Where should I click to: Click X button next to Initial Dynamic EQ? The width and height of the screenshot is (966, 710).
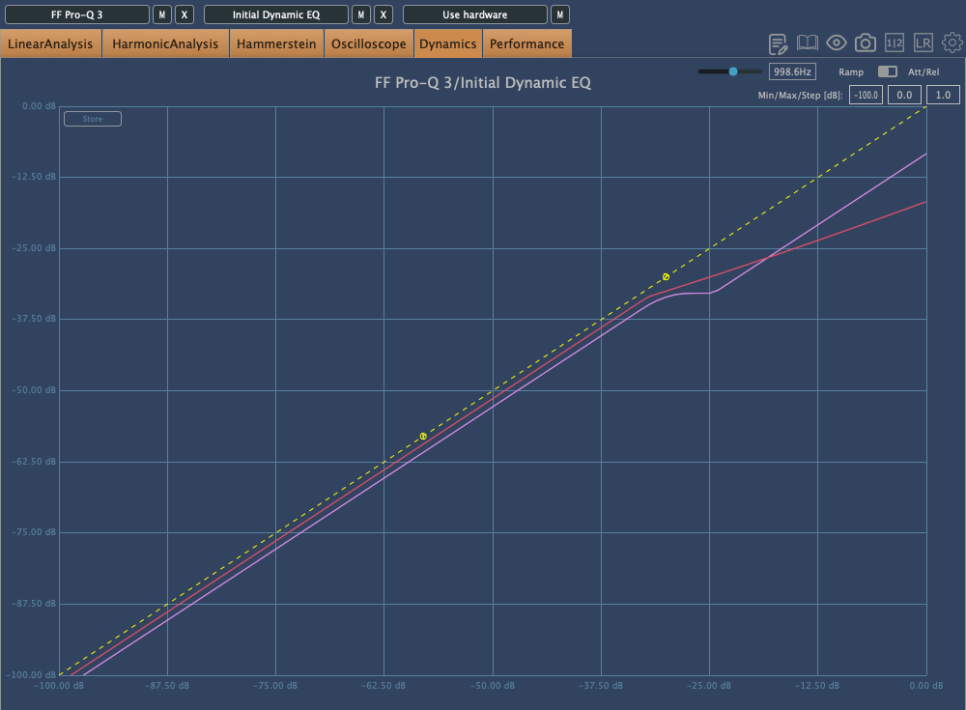(x=383, y=15)
